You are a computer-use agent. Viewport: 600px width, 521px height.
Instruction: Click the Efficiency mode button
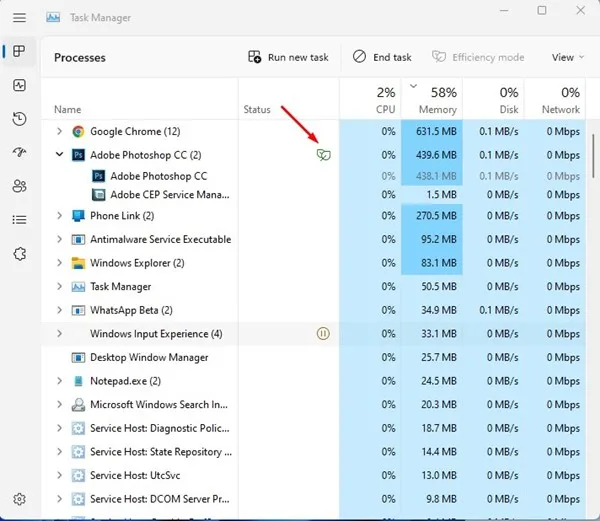point(478,57)
